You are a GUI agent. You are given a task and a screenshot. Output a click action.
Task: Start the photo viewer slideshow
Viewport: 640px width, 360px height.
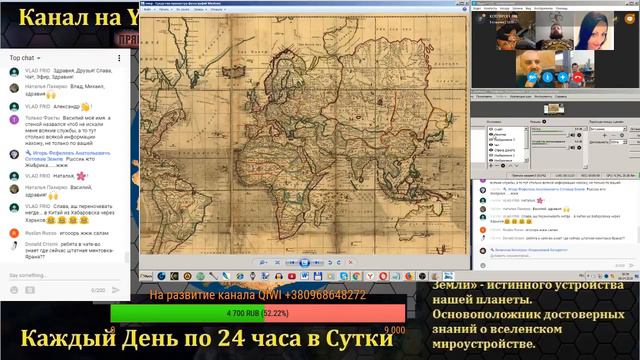click(x=304, y=262)
